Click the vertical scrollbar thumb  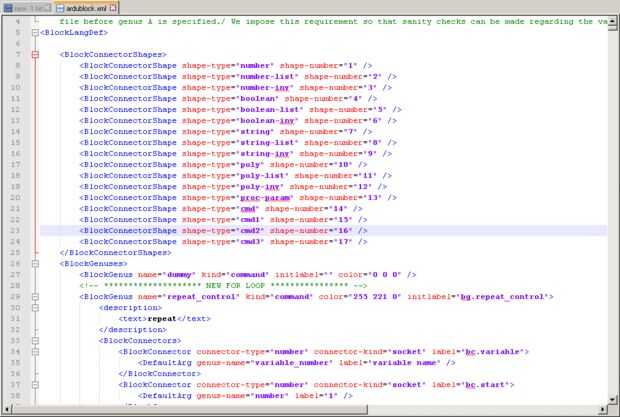612,29
